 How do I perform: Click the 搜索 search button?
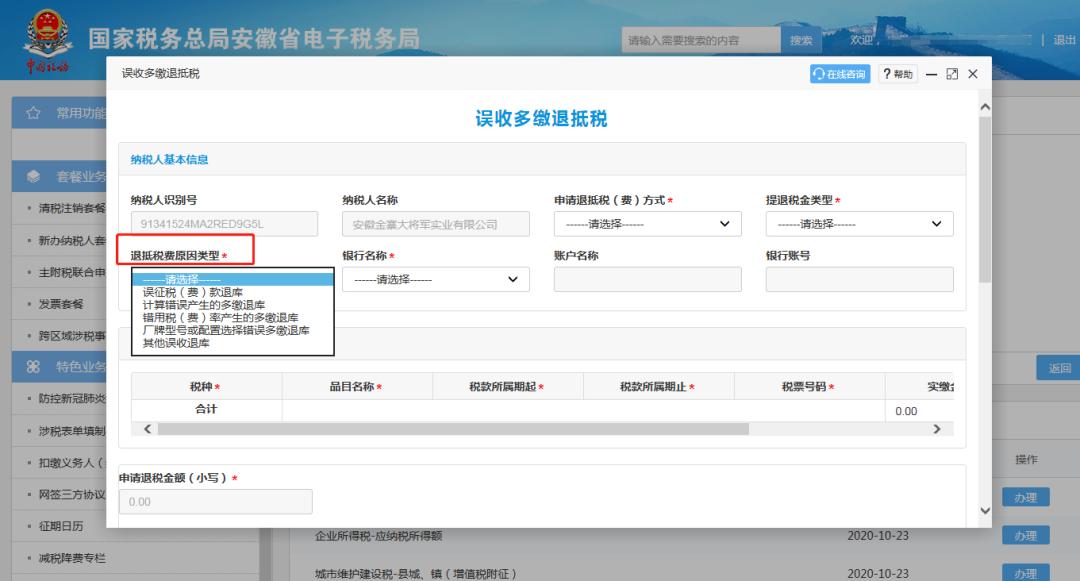coord(801,41)
